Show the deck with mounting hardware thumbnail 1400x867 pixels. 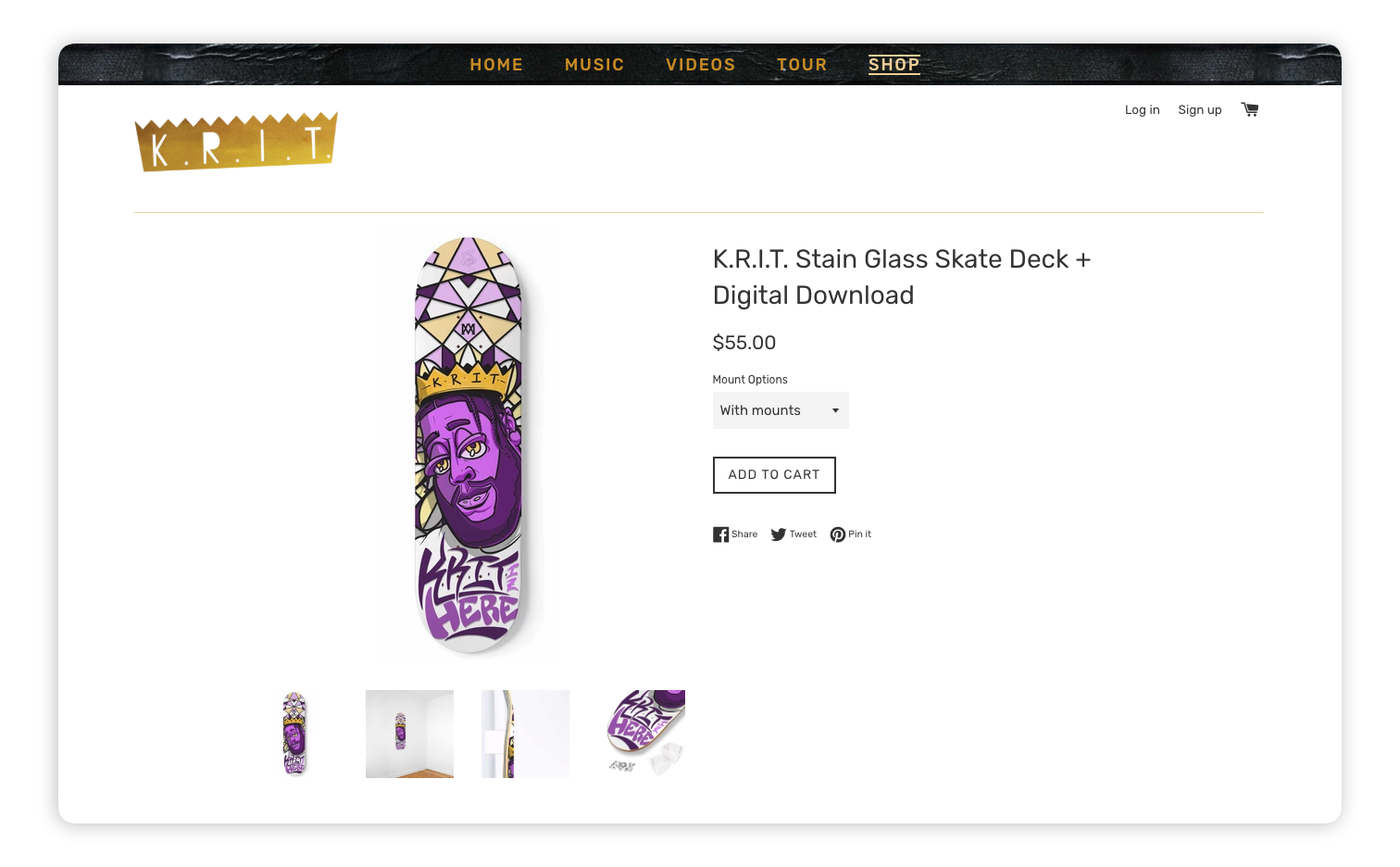point(642,734)
